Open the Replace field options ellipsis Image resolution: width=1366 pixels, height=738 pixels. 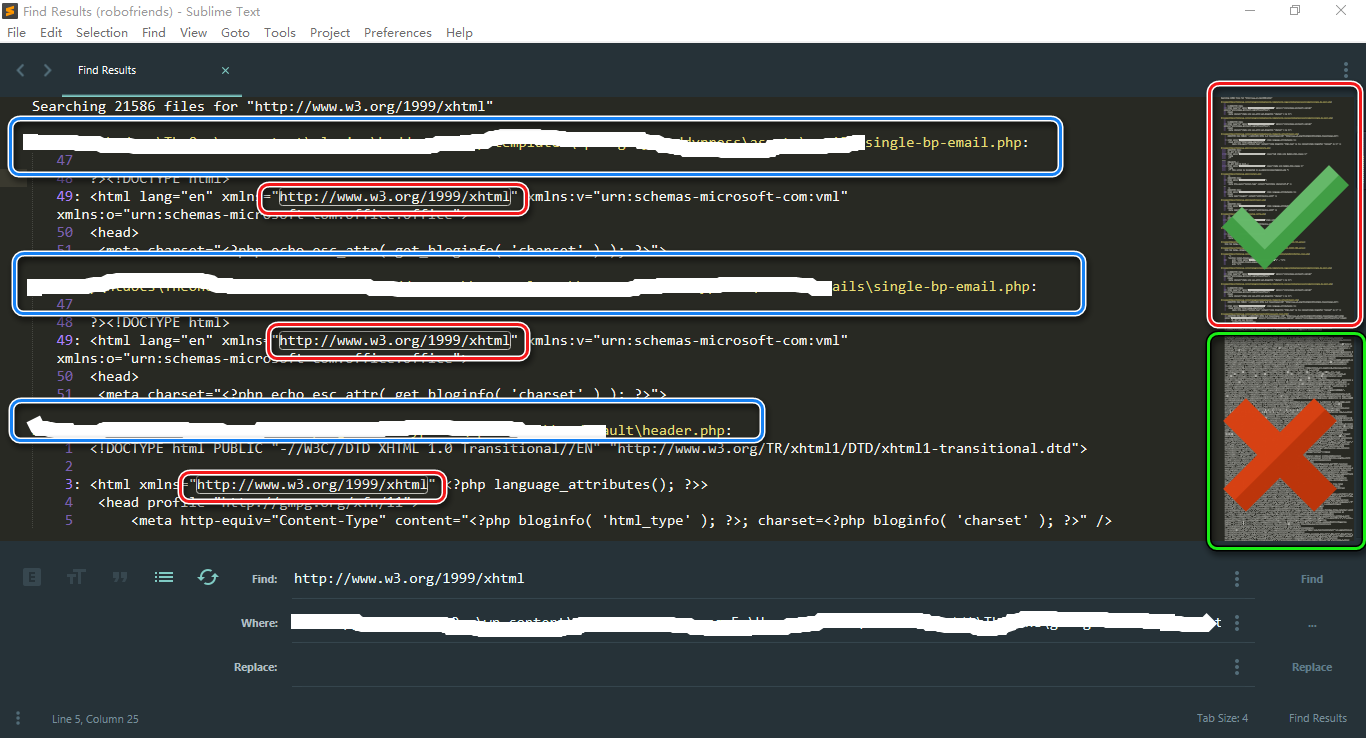[x=1236, y=666]
